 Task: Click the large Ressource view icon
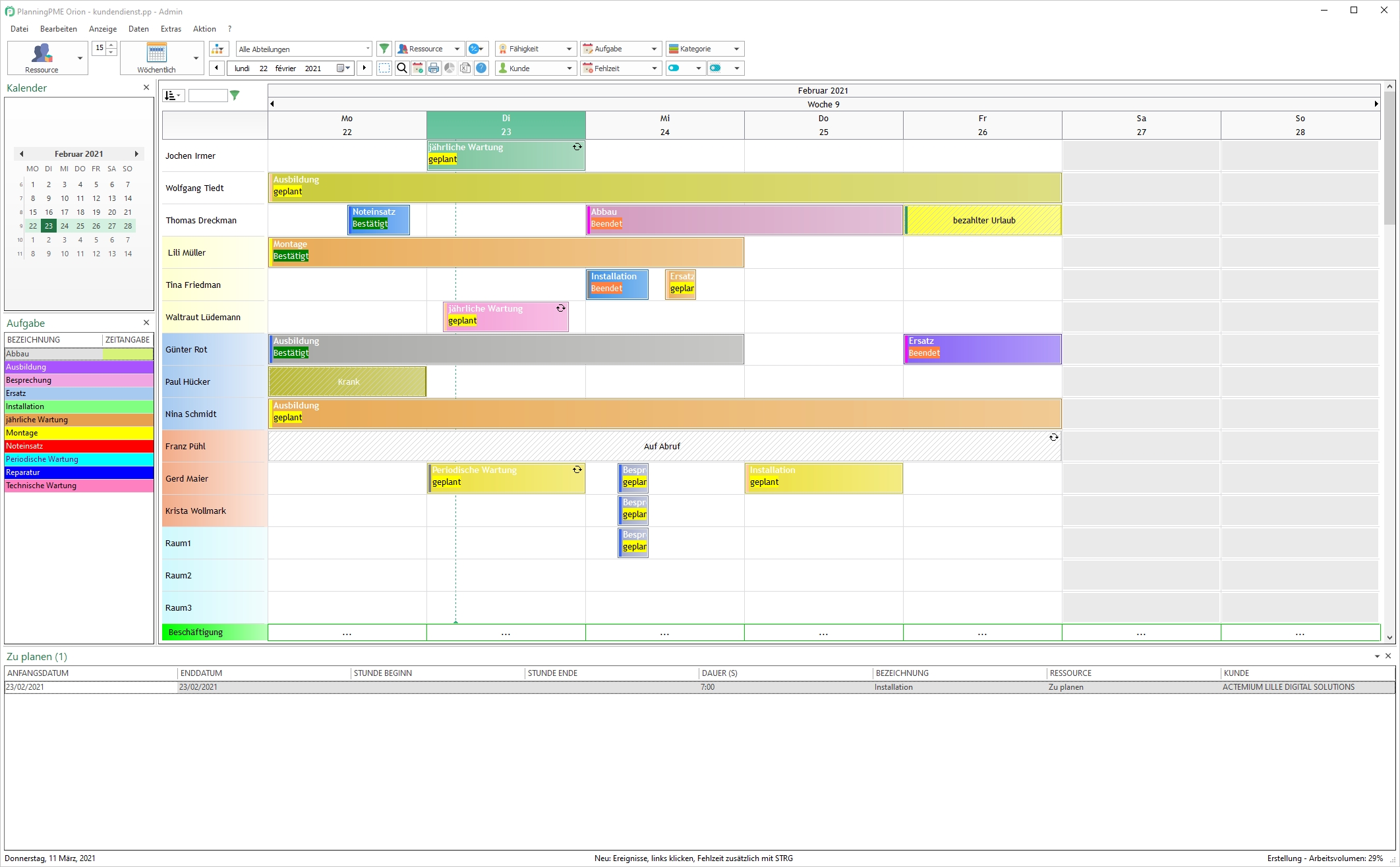point(42,53)
